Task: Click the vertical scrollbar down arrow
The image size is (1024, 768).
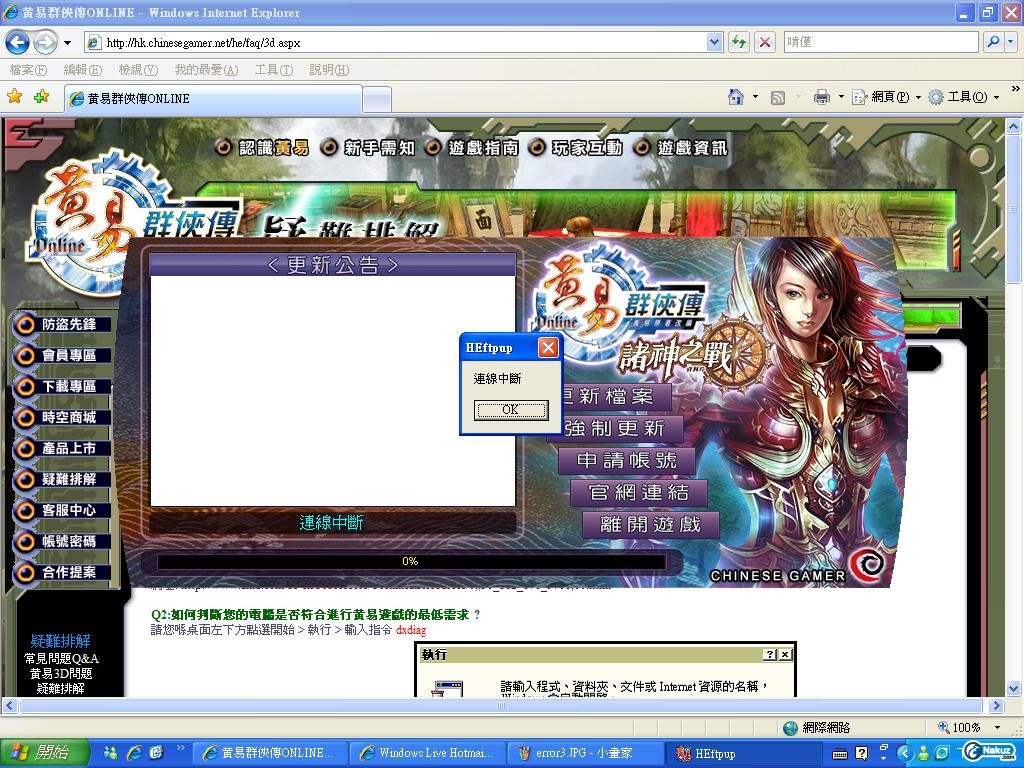Action: 1014,688
